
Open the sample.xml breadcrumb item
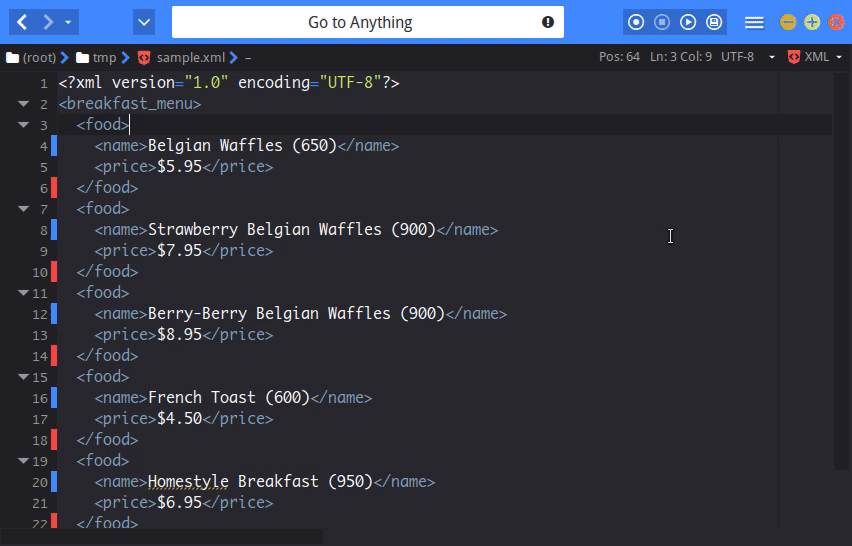coord(191,58)
